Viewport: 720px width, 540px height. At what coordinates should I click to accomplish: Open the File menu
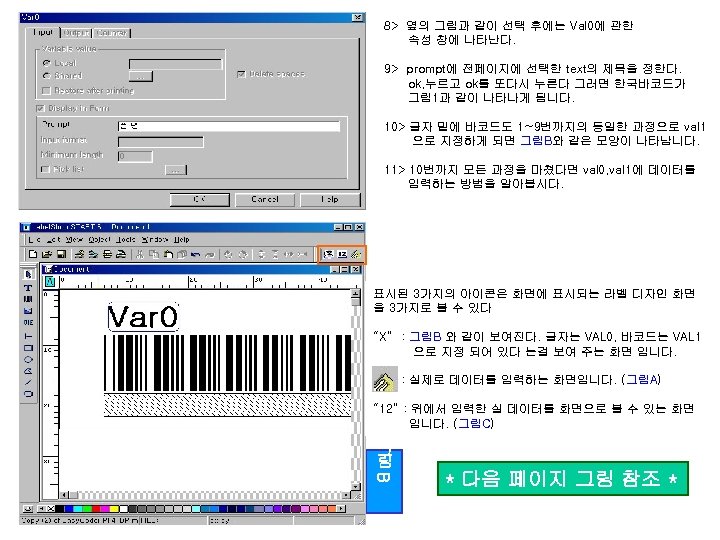(34, 239)
